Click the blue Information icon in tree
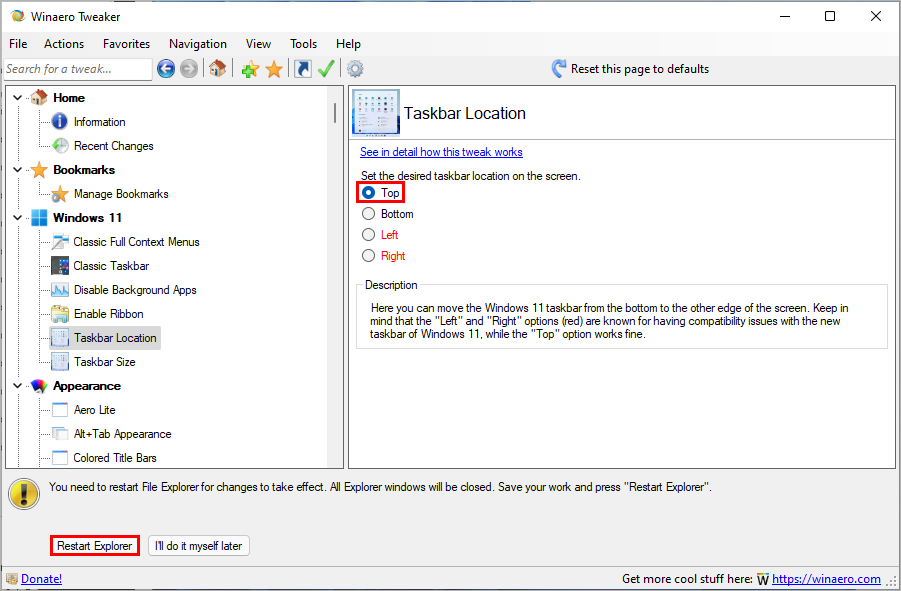Viewport: 901px width, 591px height. (x=60, y=122)
